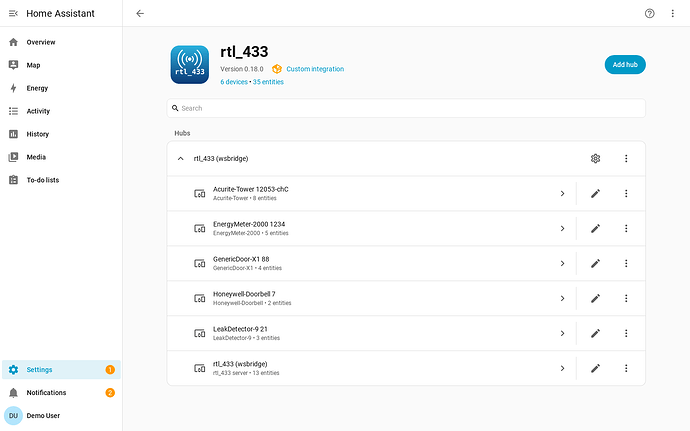Open the help question mark icon
This screenshot has width=690, height=431.
click(650, 14)
